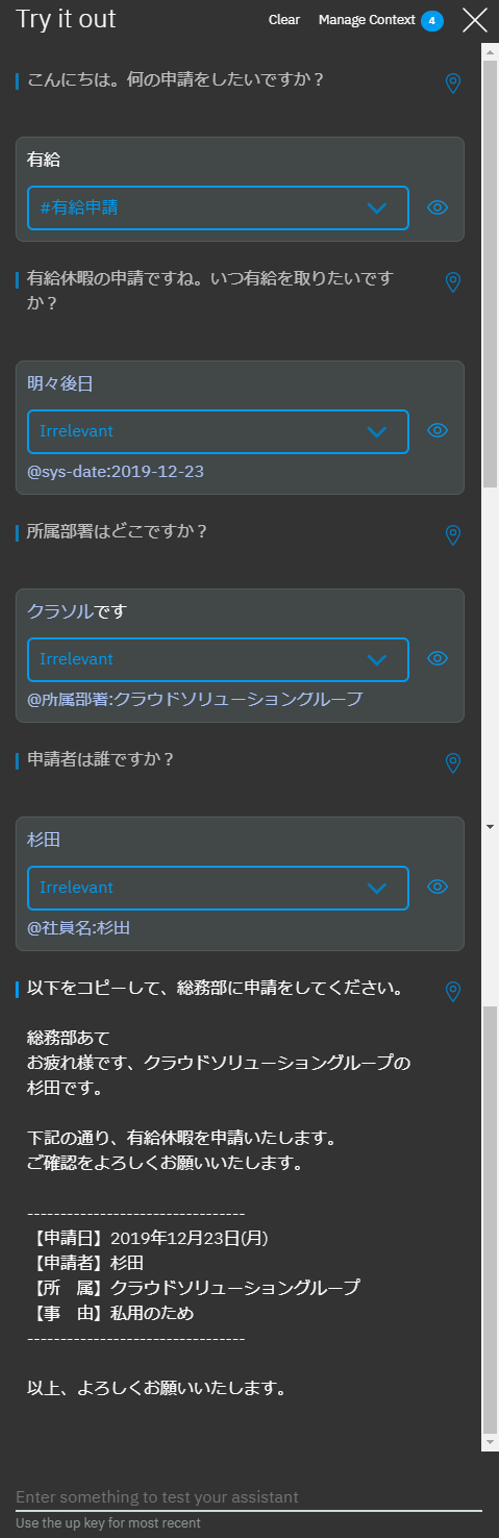This screenshot has width=499, height=1538.
Task: Expand Irrelevant dropdown under クラソルです
Action: coord(218,659)
